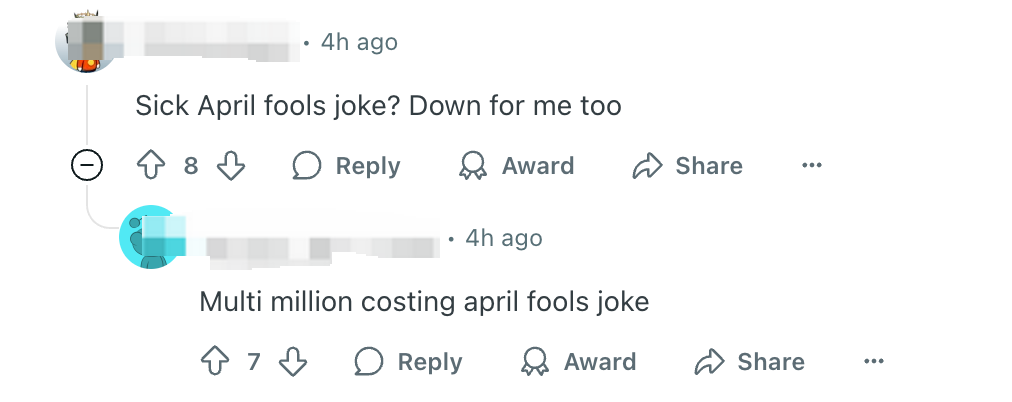Reply to the "Down for me too" comment
Screen dimensions: 1012x402
(x=346, y=166)
